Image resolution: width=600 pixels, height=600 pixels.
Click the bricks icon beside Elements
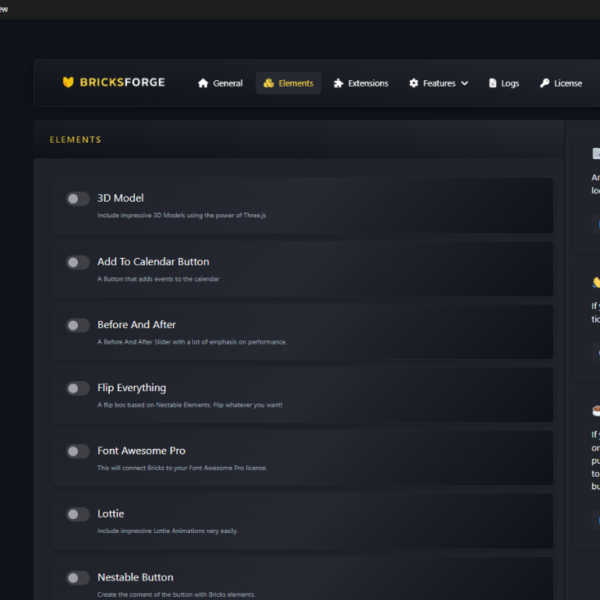269,83
